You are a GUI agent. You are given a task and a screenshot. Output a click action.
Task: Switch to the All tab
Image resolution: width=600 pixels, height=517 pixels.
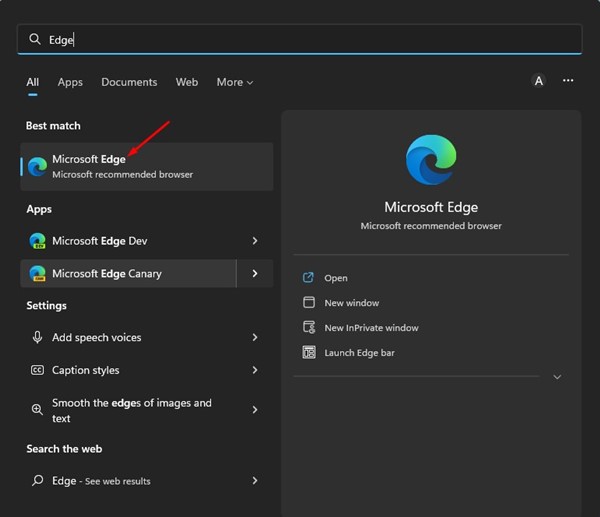pos(33,82)
